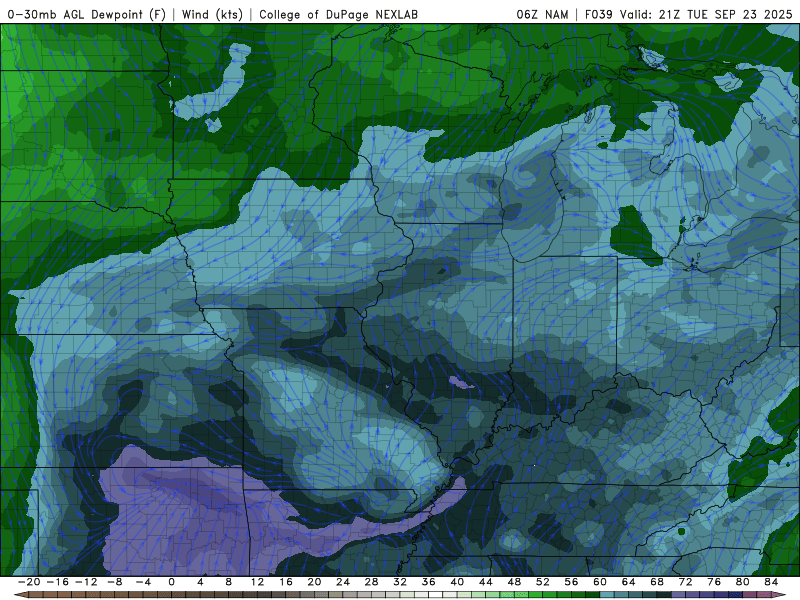The image size is (800, 600).
Task: Click the 0 label on the color scale
Action: click(x=171, y=582)
